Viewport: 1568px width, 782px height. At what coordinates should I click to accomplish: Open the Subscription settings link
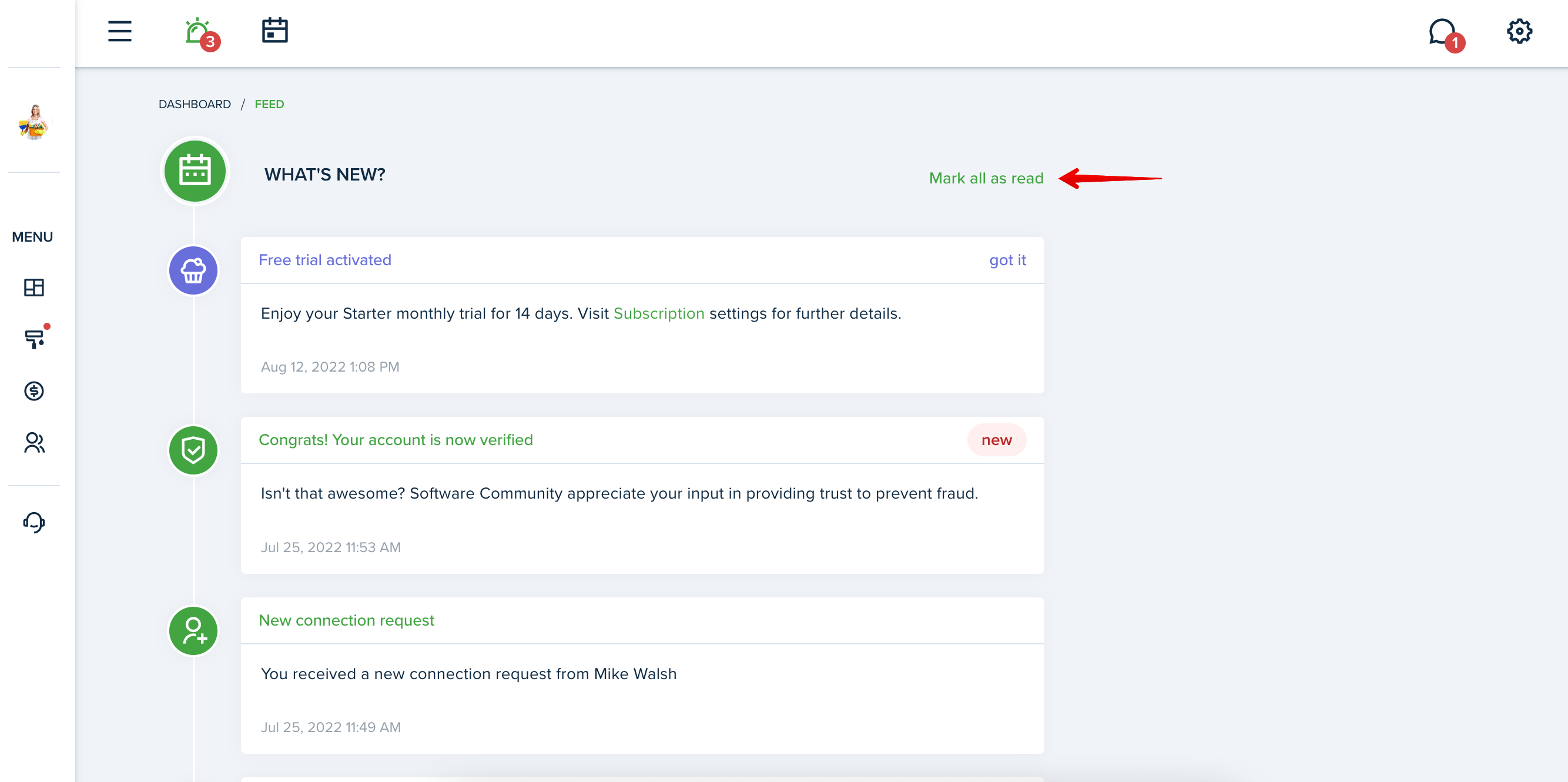click(x=659, y=313)
